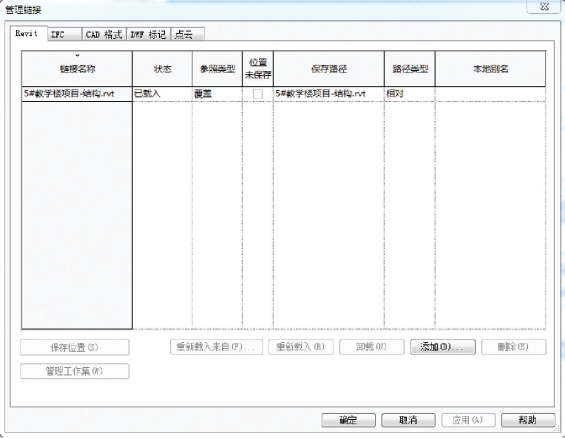The image size is (565, 438).
Task: Click the 本地别名 column header
Action: pos(490,68)
